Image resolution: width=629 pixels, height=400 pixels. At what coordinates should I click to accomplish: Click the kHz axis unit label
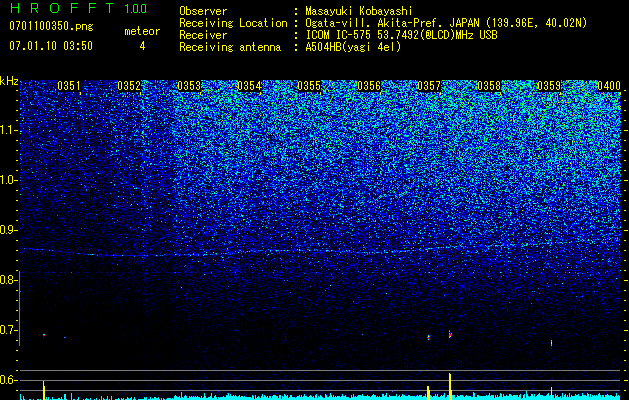9,81
